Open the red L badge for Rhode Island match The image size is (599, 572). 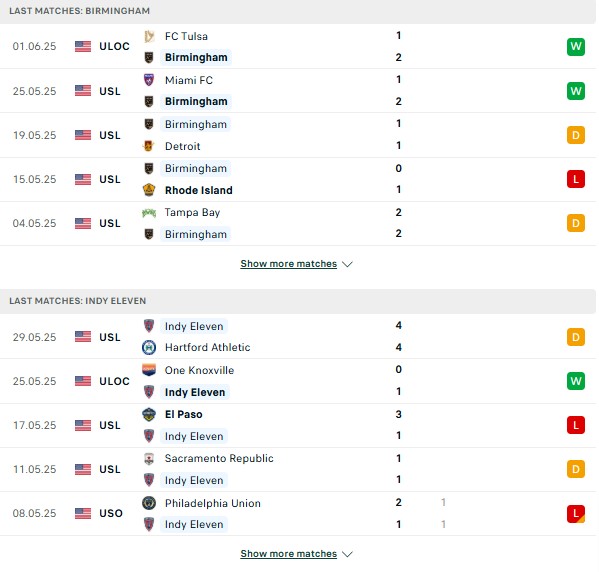coord(576,179)
